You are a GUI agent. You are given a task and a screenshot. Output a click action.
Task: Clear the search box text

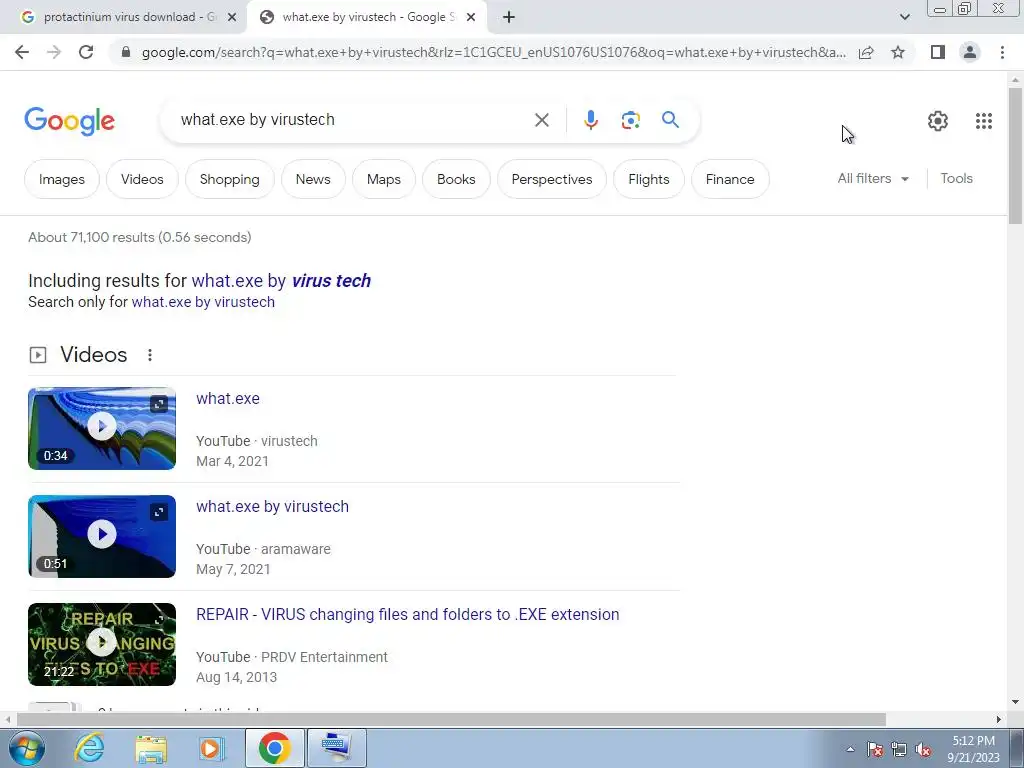pos(541,120)
